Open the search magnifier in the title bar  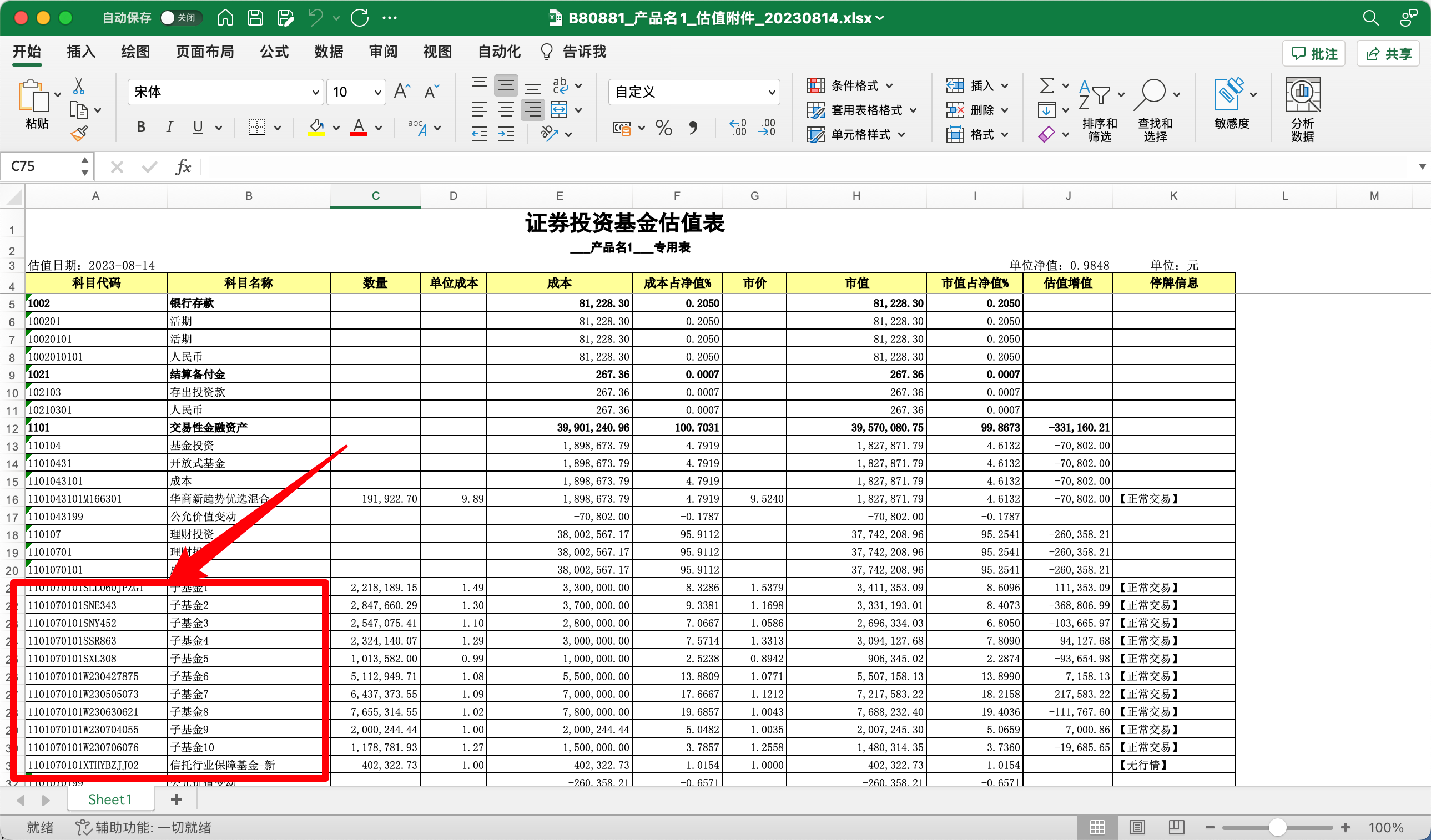click(x=1371, y=18)
